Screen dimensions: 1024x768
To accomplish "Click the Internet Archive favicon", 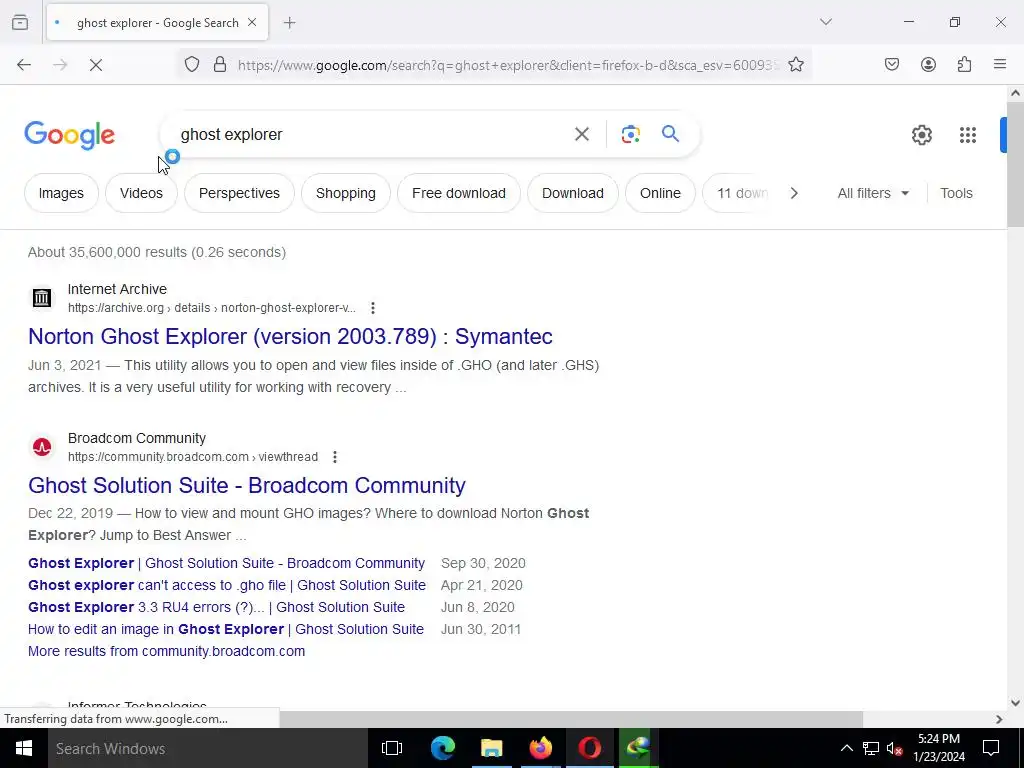I will click(x=42, y=298).
